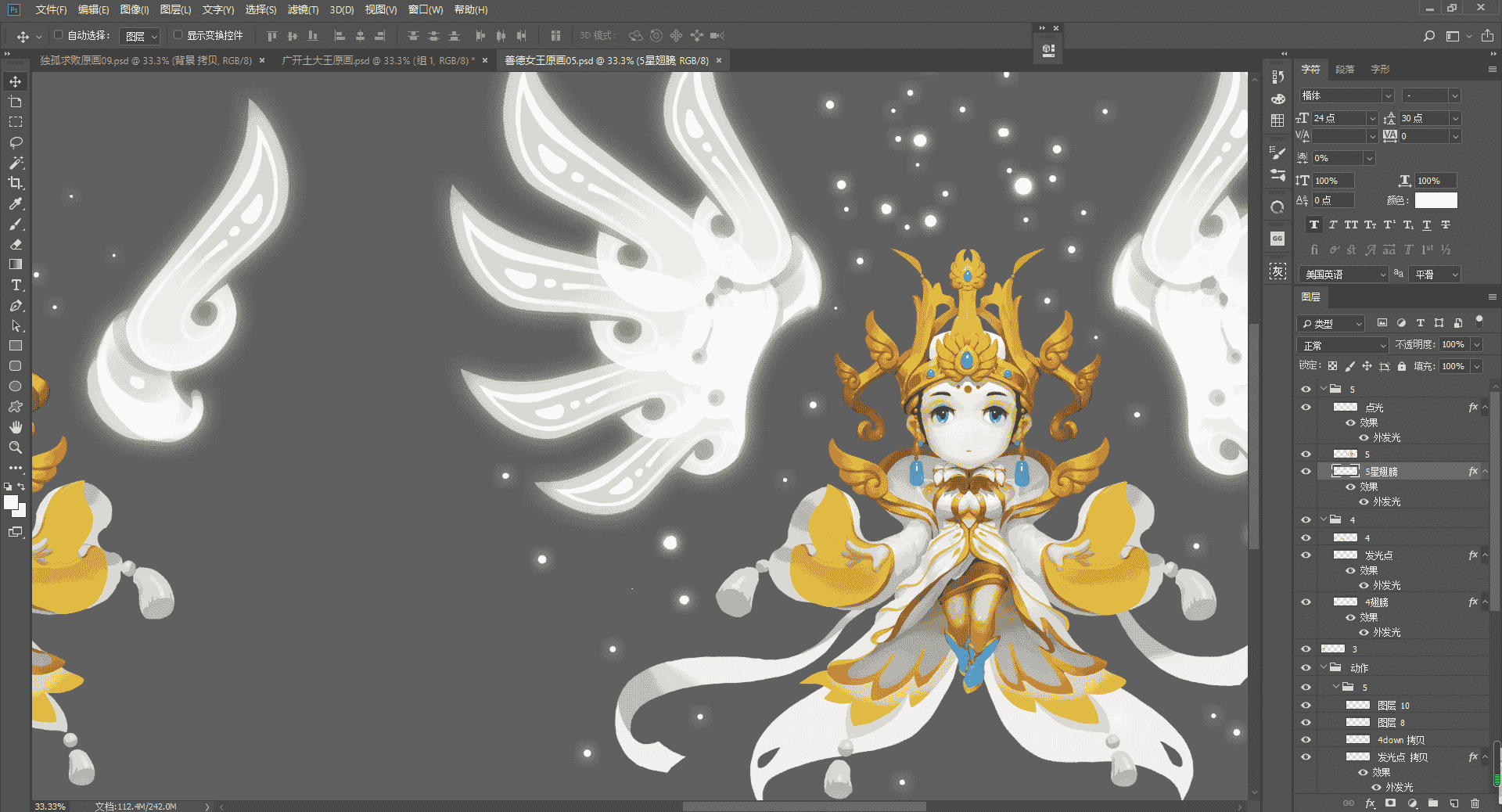Image resolution: width=1502 pixels, height=812 pixels.
Task: Enable the 自动选择 checkbox
Action: point(59,35)
